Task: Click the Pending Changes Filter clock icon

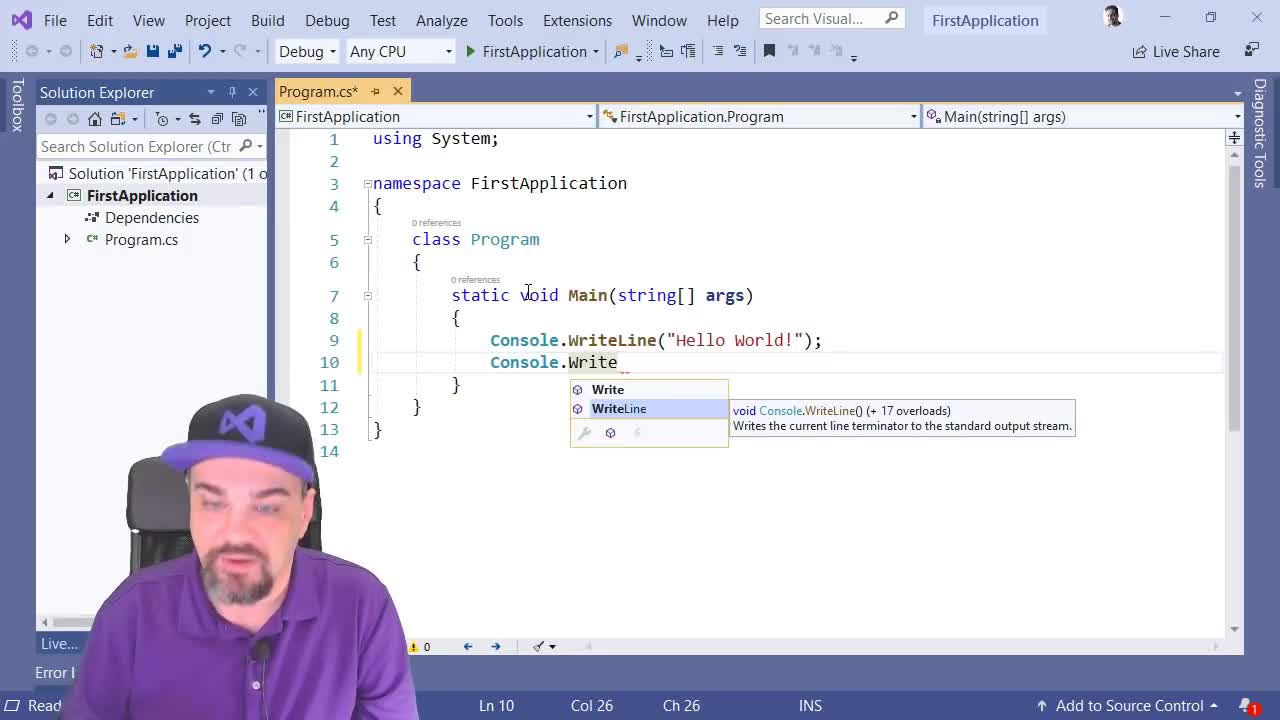Action: [x=162, y=119]
